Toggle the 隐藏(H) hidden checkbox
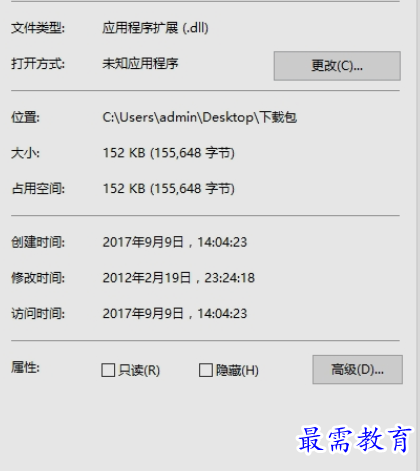The image size is (420, 471). [206, 370]
